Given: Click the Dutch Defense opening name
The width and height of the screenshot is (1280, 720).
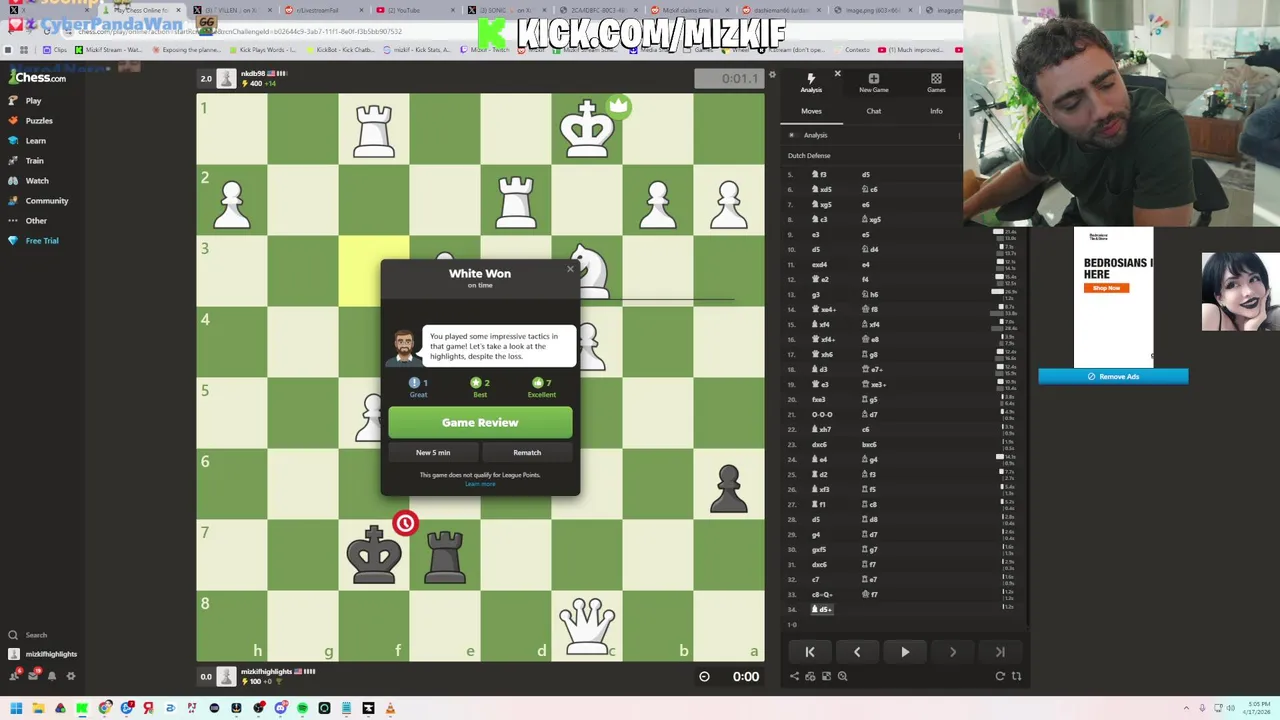Looking at the screenshot, I should click(x=809, y=156).
